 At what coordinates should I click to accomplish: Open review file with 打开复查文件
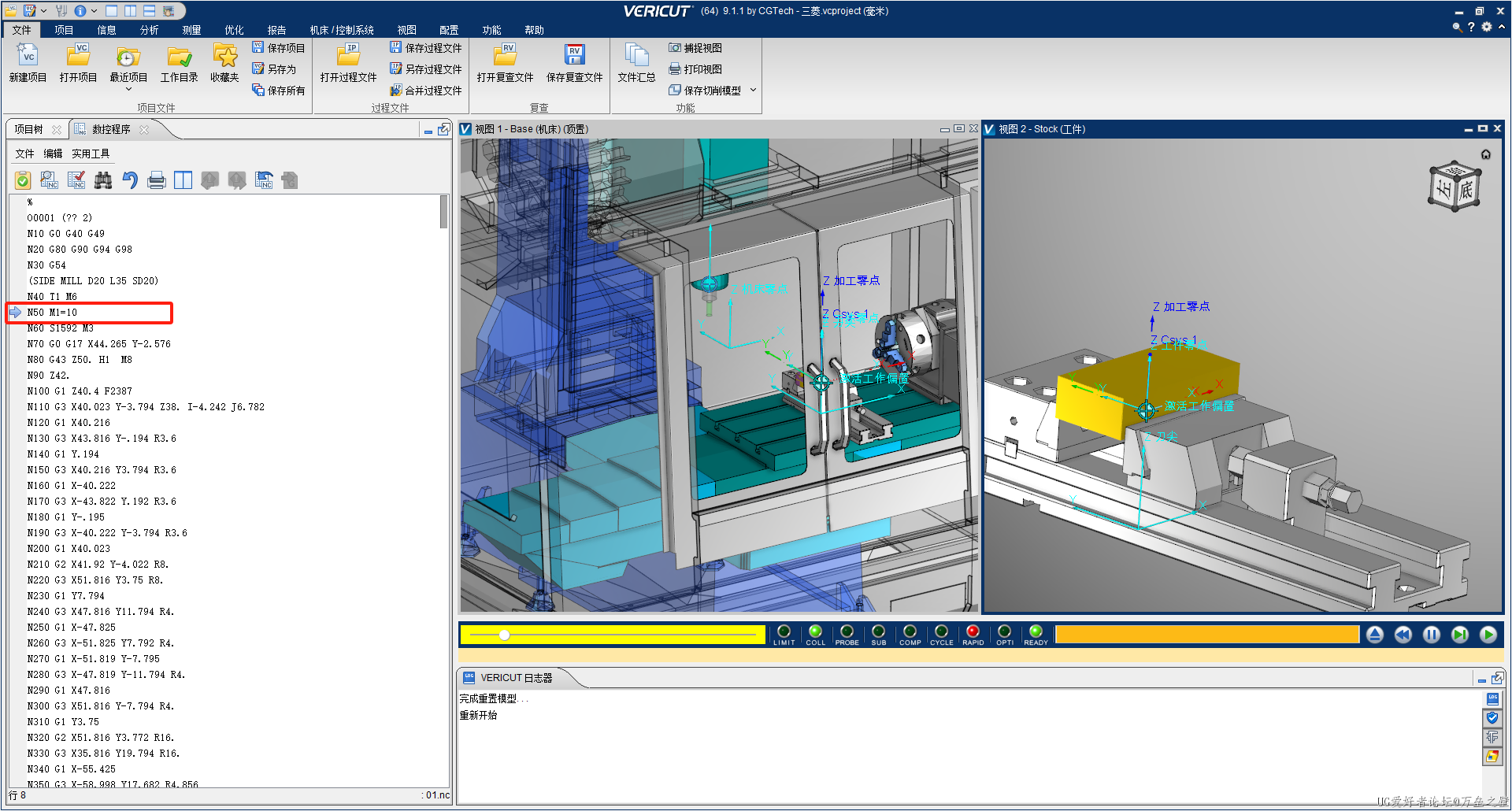pos(505,63)
